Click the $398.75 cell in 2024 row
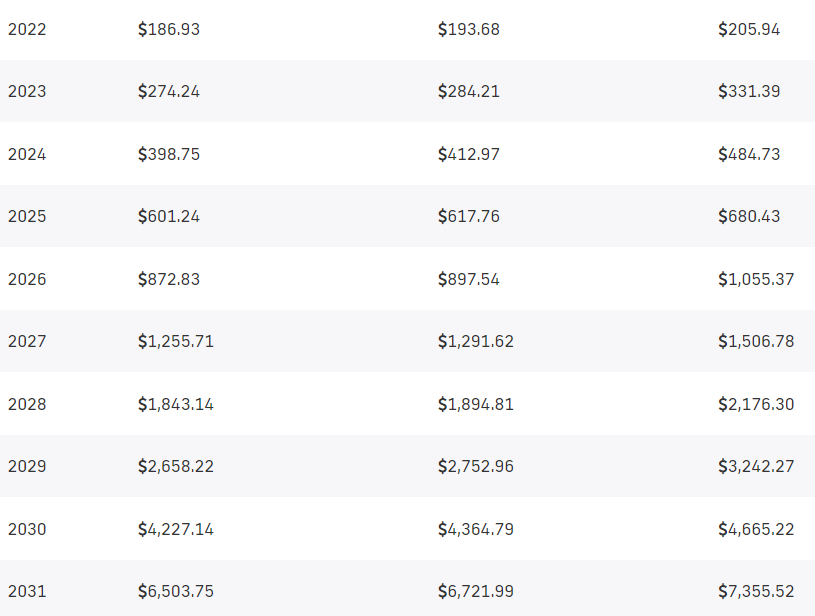 (168, 154)
